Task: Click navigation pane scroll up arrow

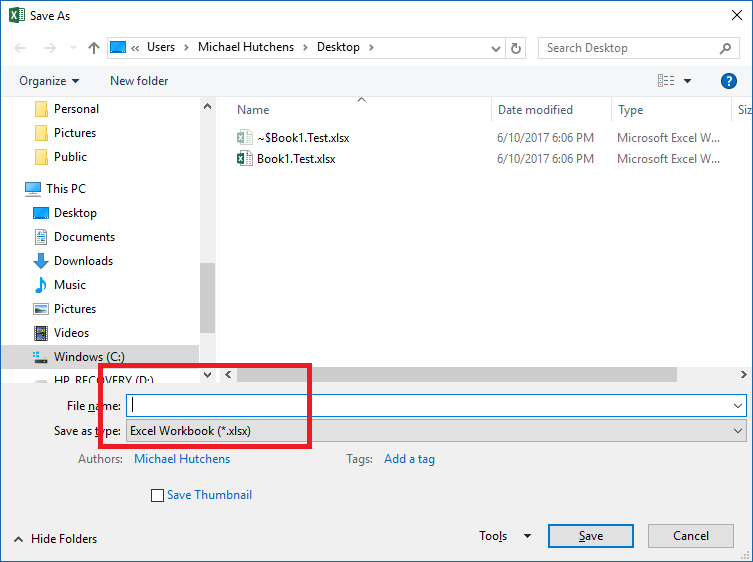Action: pyautogui.click(x=207, y=106)
